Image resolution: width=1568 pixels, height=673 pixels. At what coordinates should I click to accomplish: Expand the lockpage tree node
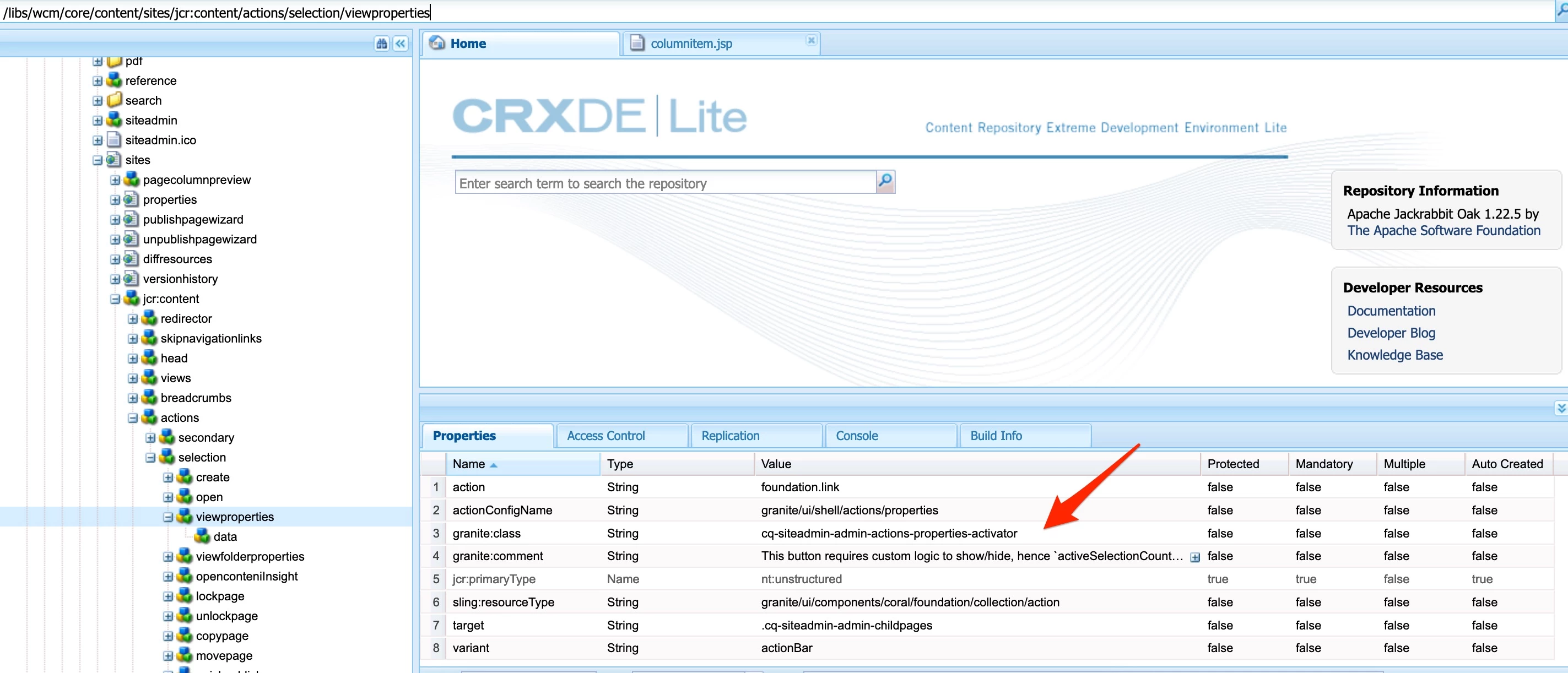(168, 596)
